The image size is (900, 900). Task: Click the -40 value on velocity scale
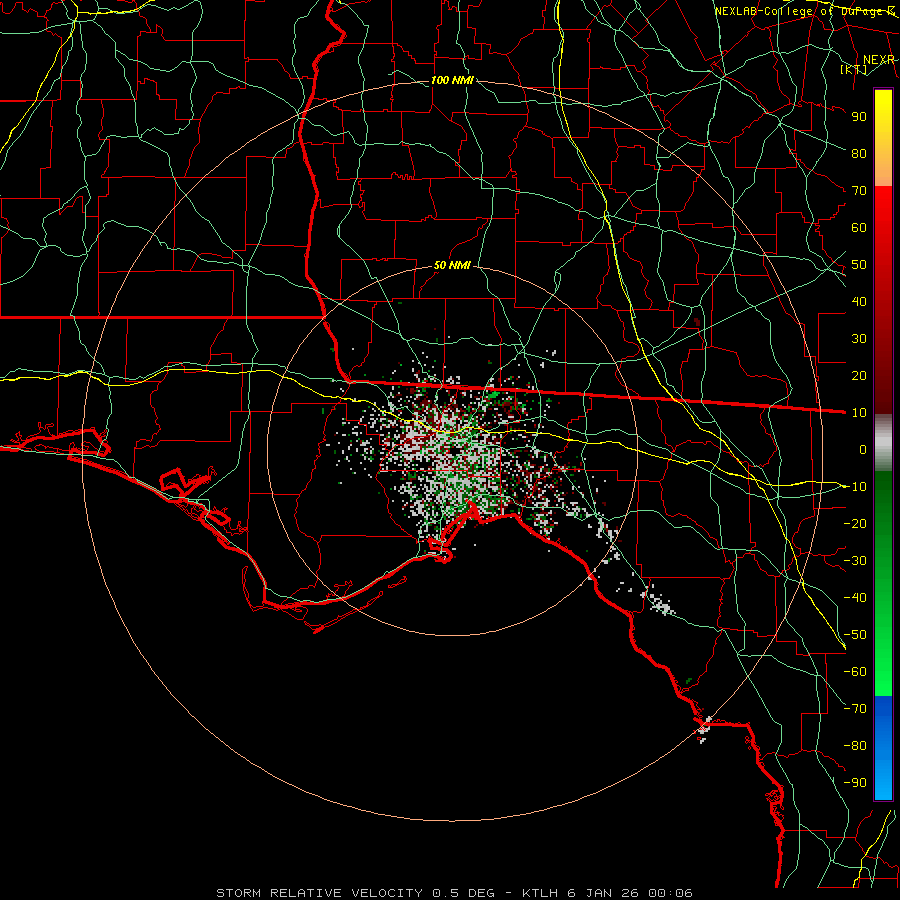pos(855,598)
